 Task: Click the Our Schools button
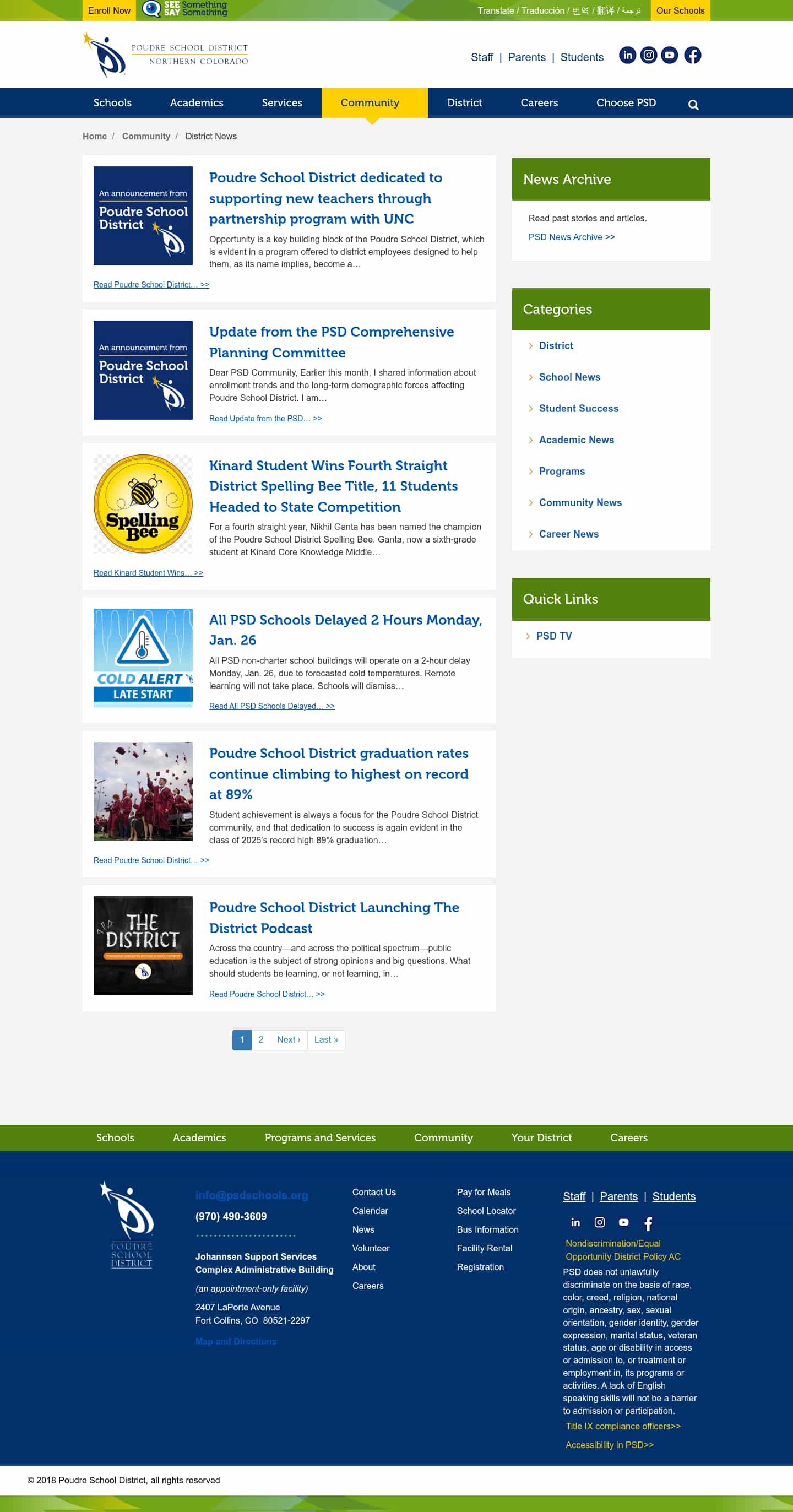pos(680,10)
